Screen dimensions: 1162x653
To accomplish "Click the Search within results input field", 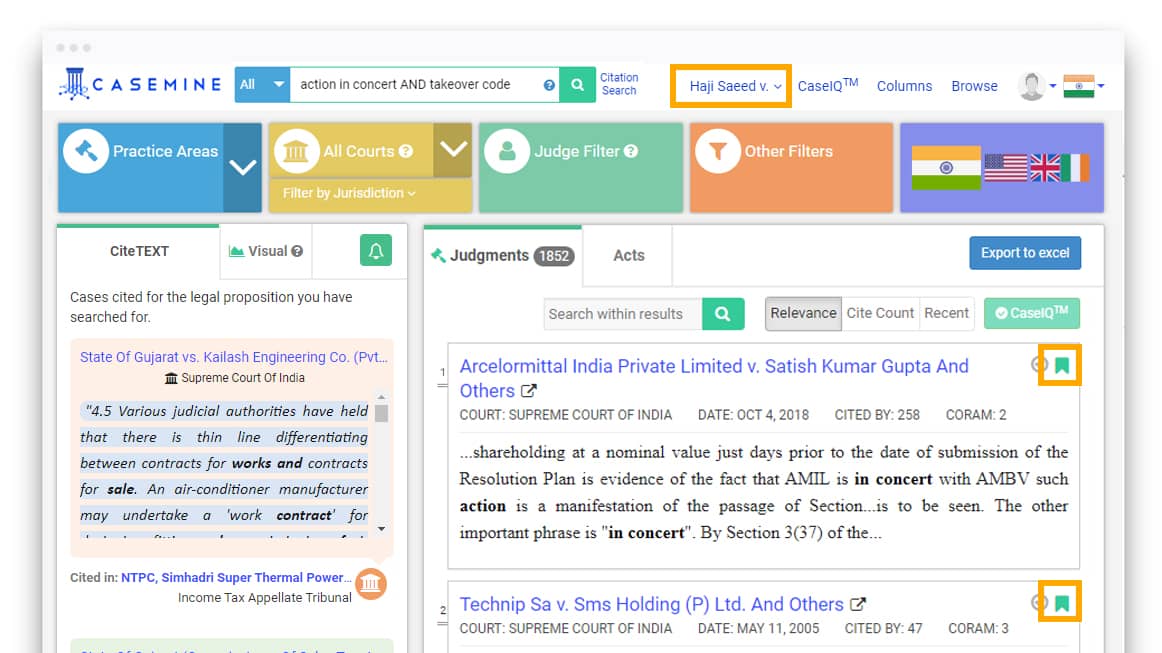I will pos(623,314).
